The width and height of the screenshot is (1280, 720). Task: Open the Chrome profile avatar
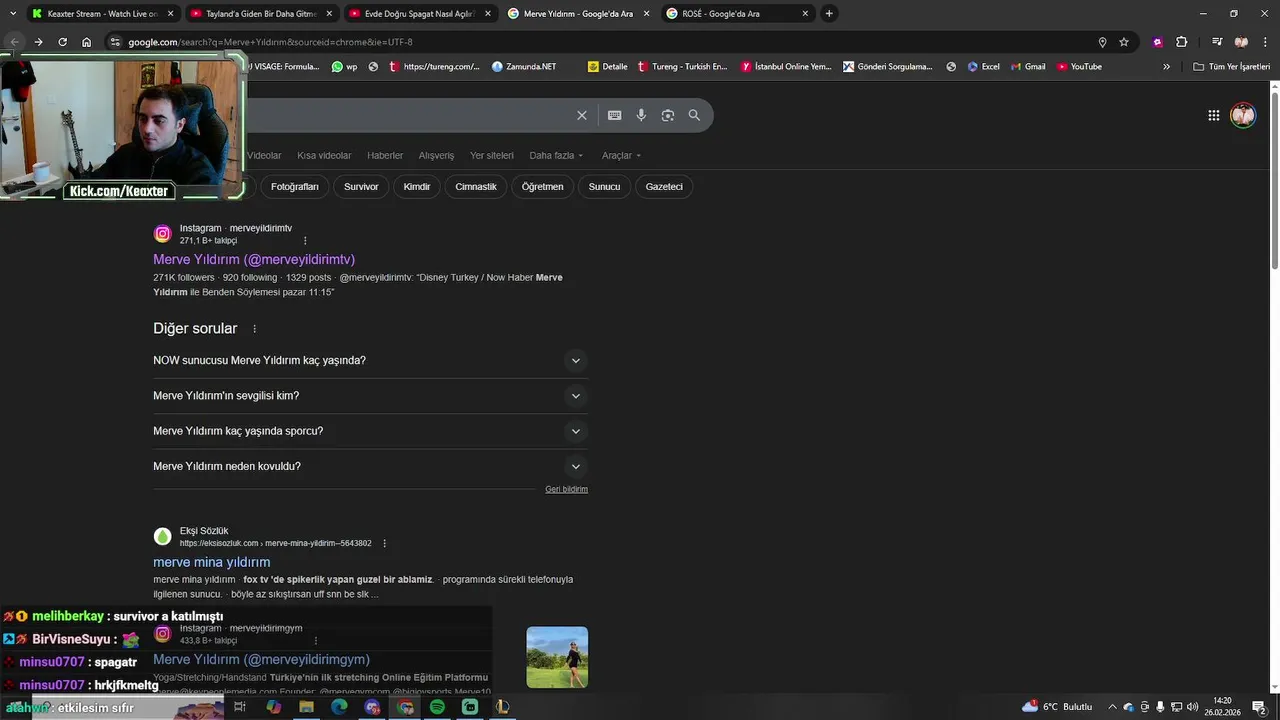[x=1241, y=42]
